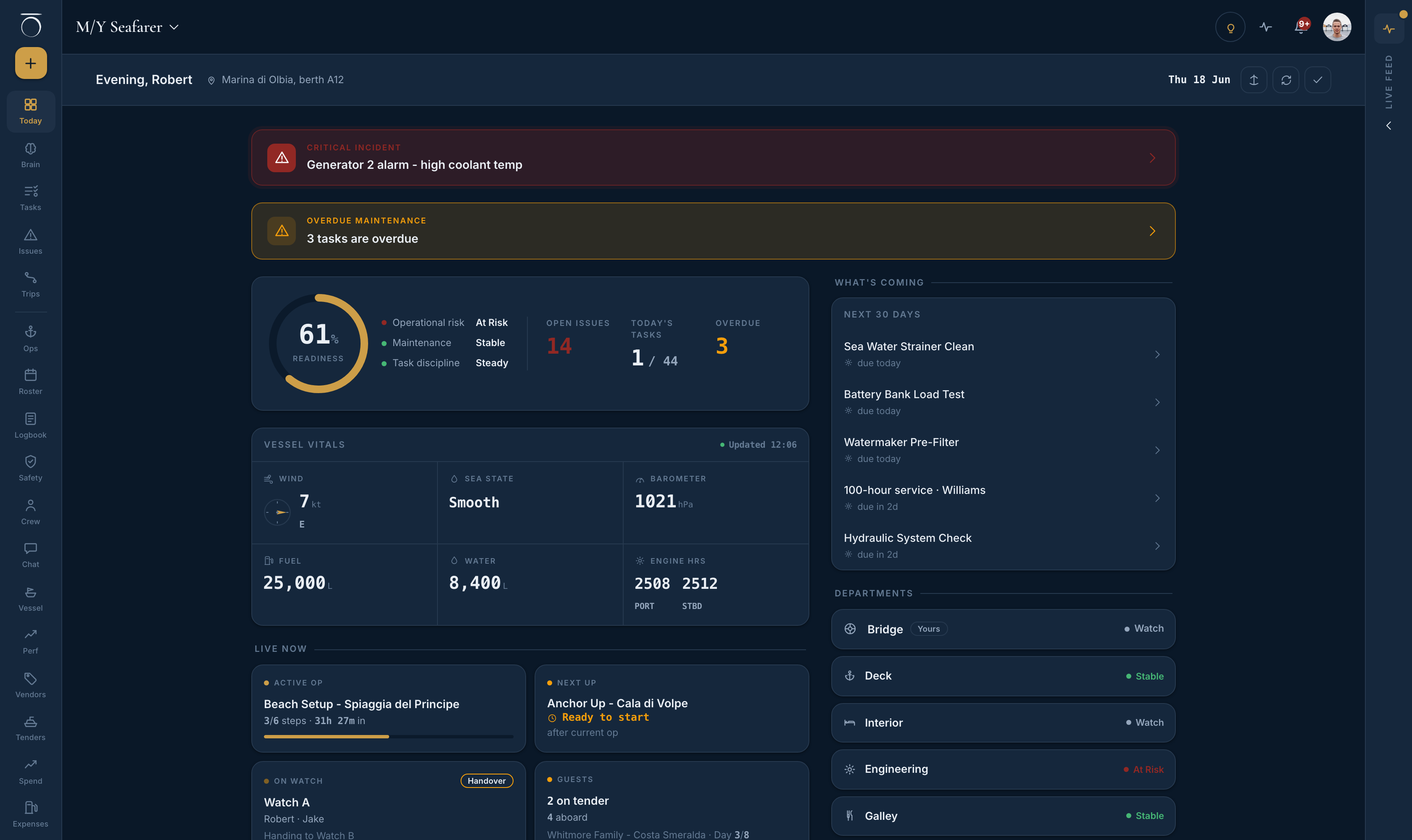Click the Yours tag on Bridge

click(928, 629)
